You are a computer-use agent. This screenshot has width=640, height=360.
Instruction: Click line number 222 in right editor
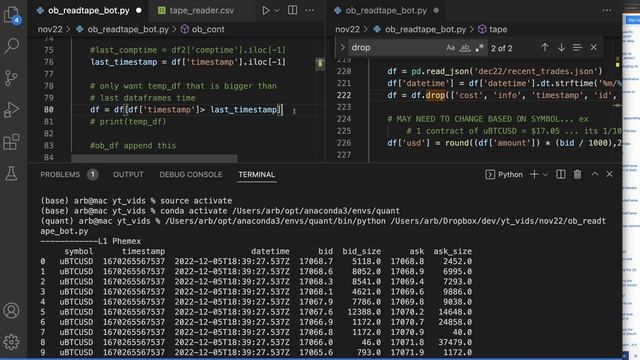coord(344,95)
